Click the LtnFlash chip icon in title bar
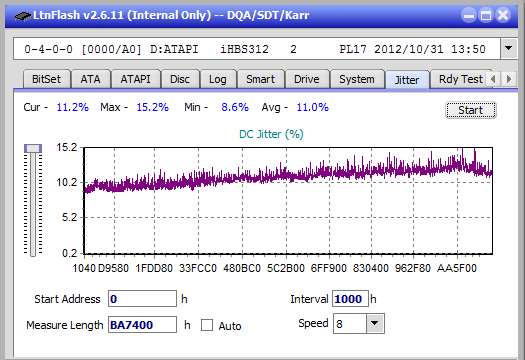 pyautogui.click(x=22, y=15)
